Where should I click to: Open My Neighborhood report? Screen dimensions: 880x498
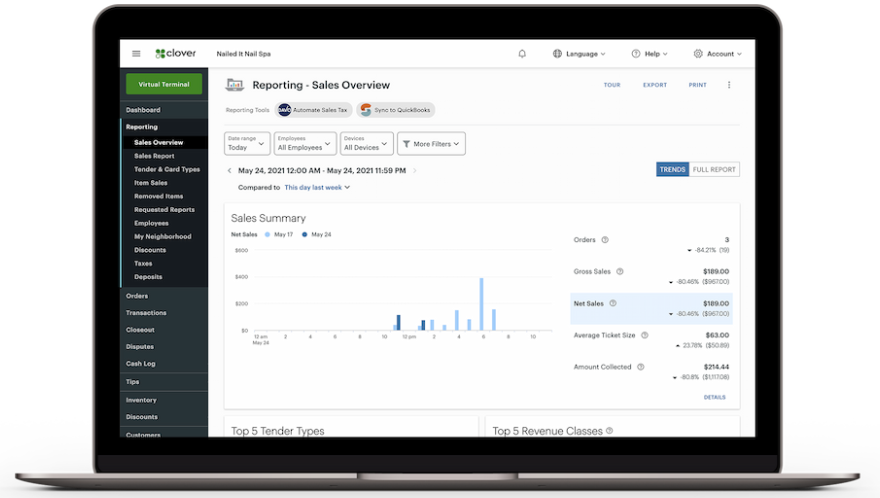click(164, 237)
